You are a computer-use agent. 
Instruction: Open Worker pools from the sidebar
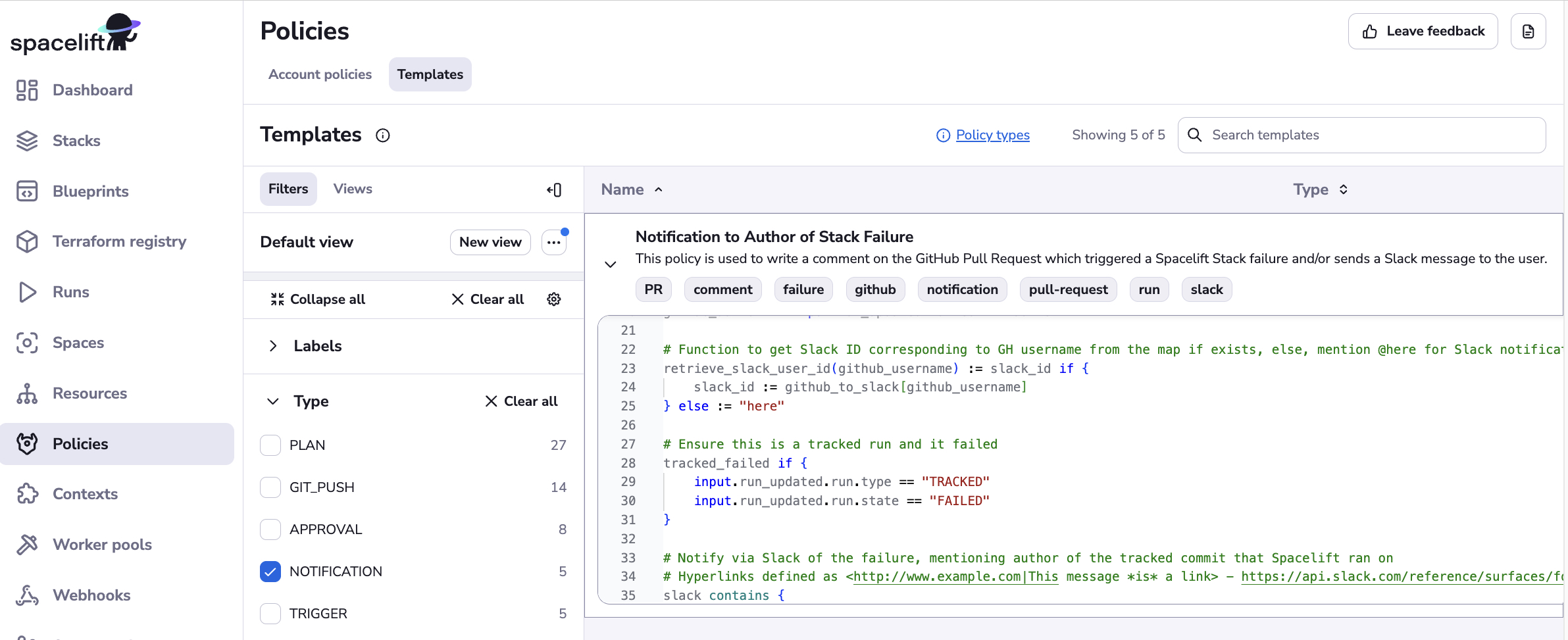coord(102,545)
